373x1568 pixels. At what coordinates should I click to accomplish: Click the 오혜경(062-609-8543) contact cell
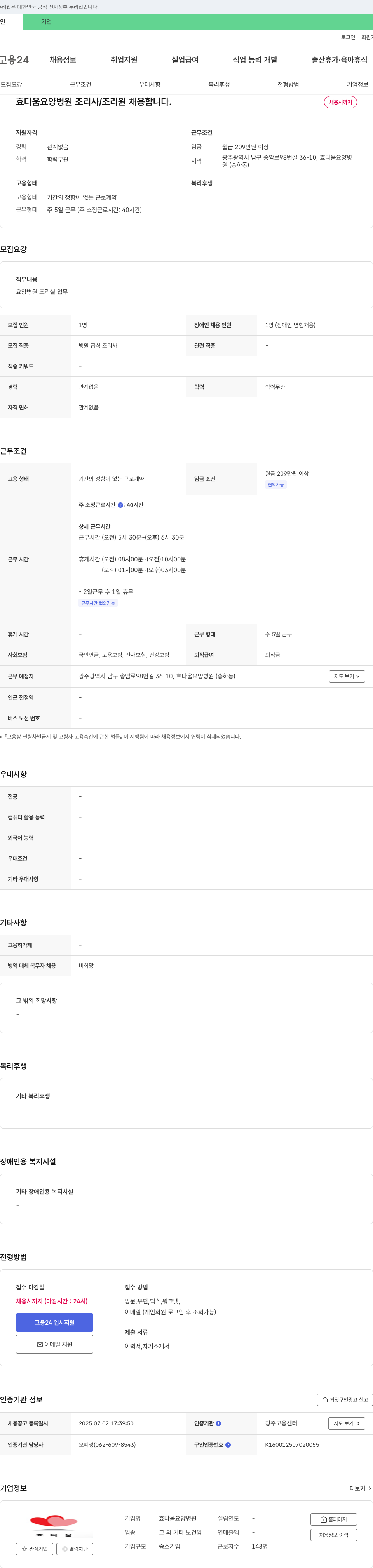tap(107, 1445)
